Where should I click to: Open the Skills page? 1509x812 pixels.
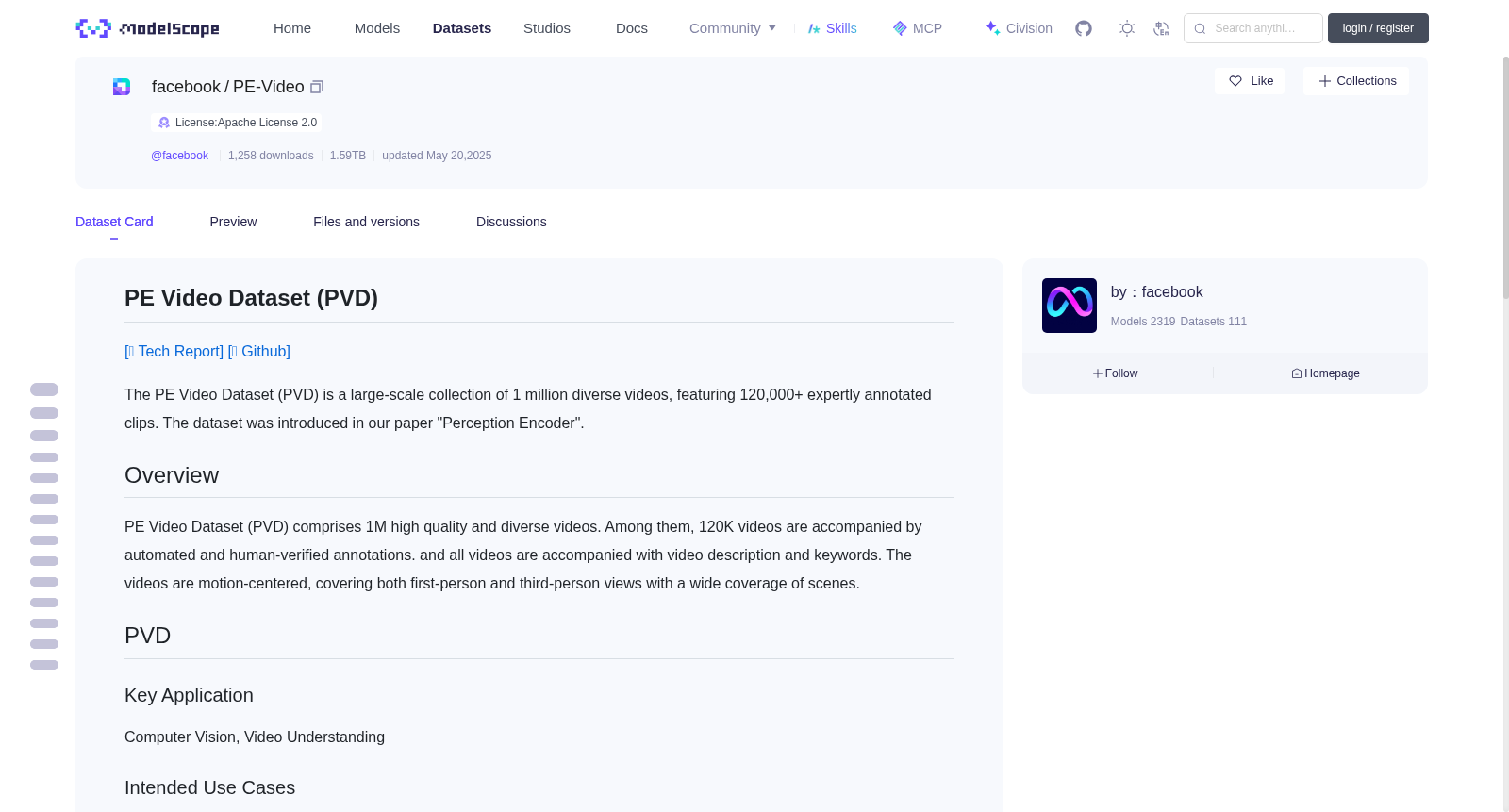pyautogui.click(x=832, y=28)
